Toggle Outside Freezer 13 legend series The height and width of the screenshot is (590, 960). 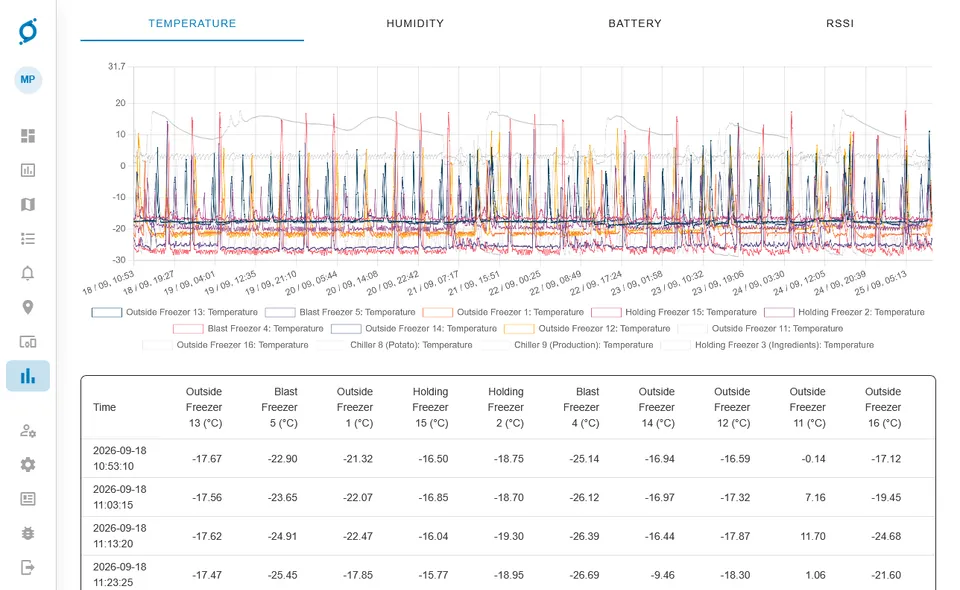coord(174,312)
